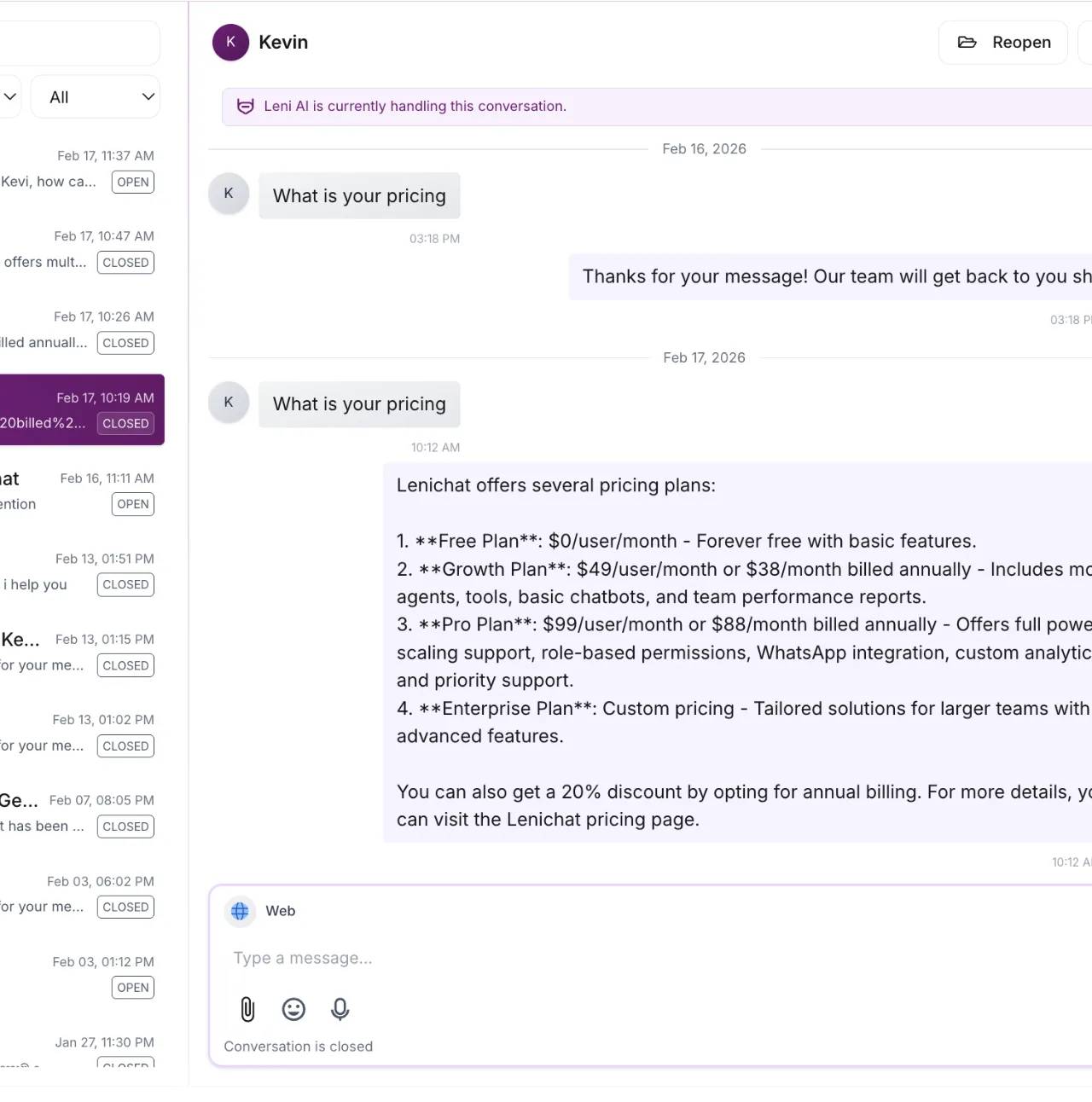Open the emoji picker

[293, 1009]
